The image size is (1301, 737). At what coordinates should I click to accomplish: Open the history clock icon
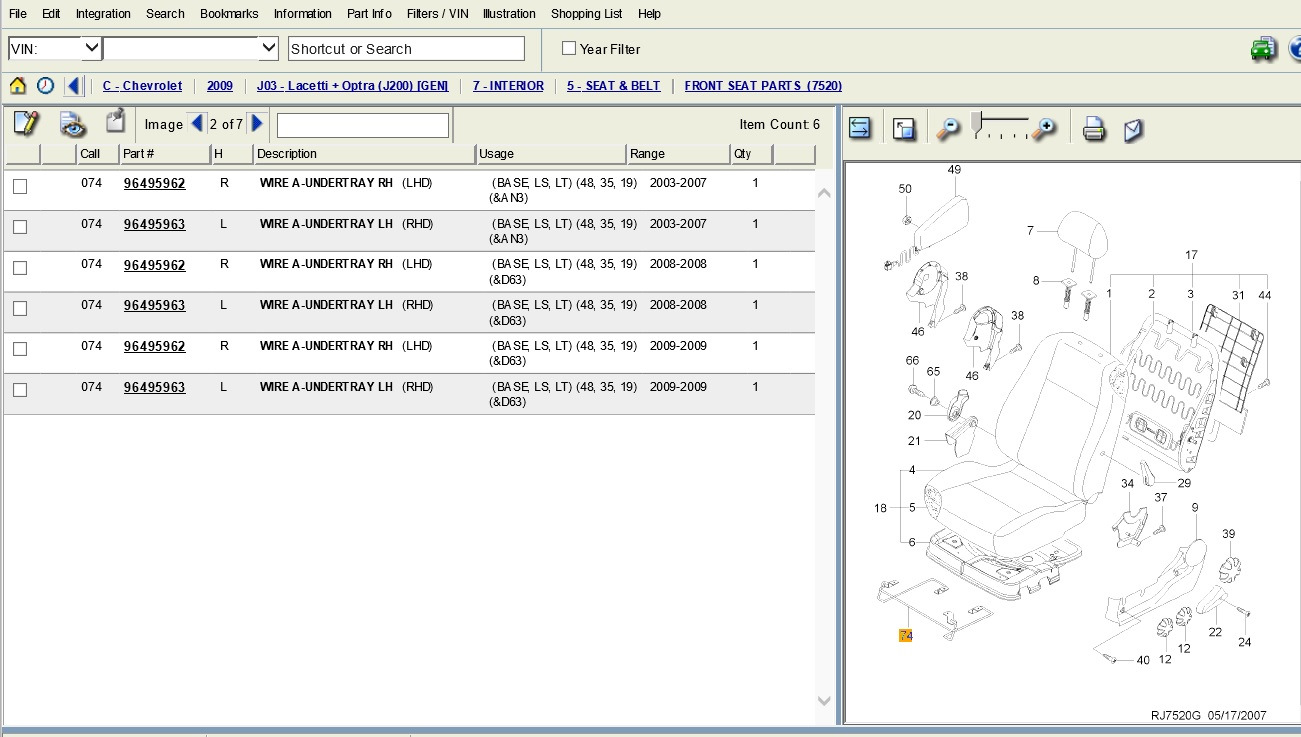[x=45, y=86]
